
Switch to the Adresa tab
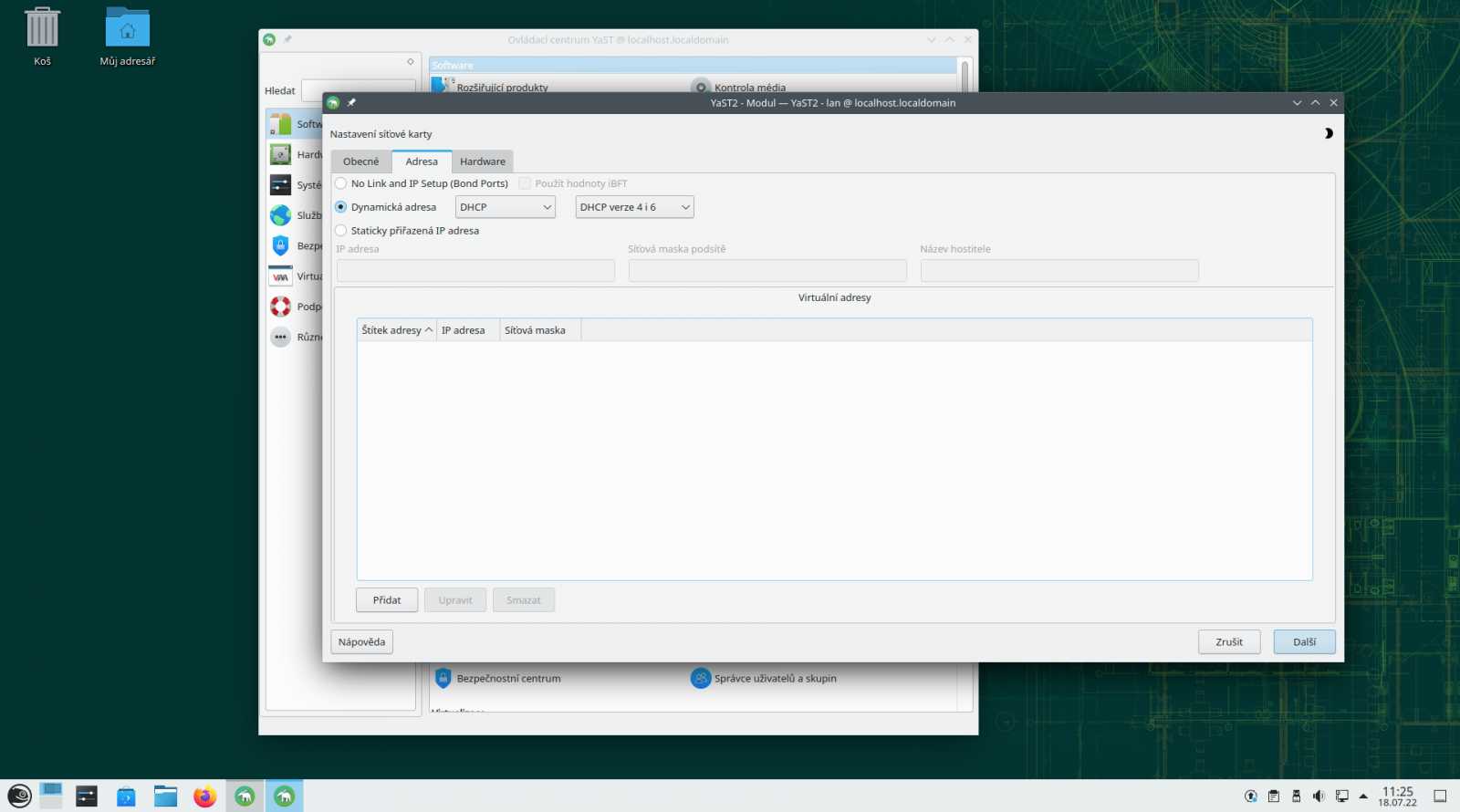(422, 161)
